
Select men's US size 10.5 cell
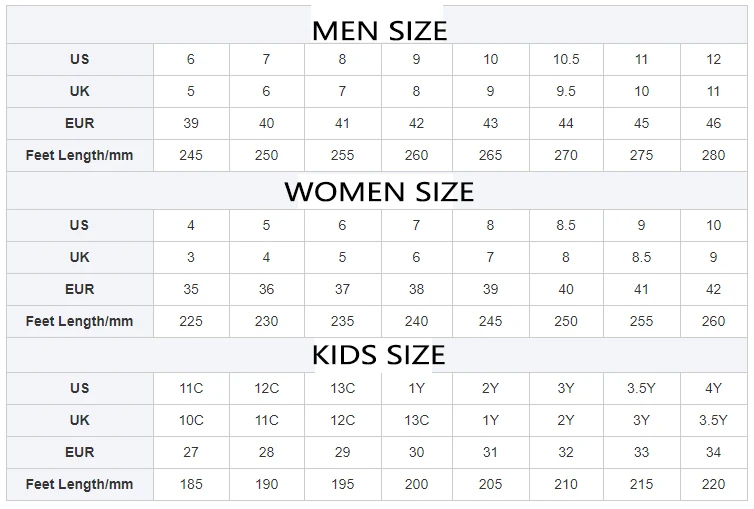point(566,59)
